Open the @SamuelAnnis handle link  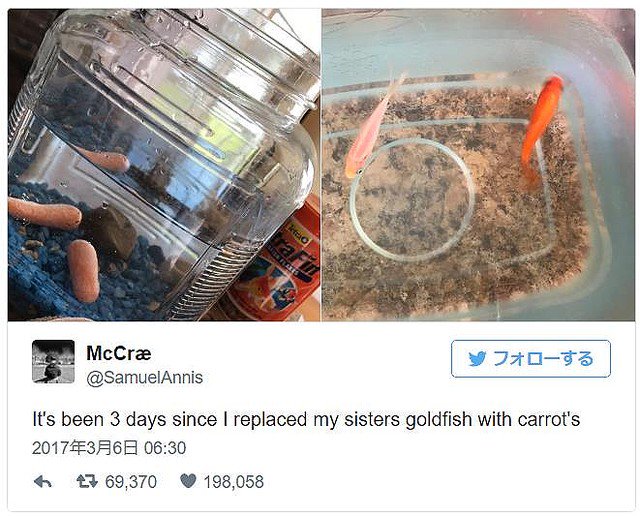tap(144, 378)
